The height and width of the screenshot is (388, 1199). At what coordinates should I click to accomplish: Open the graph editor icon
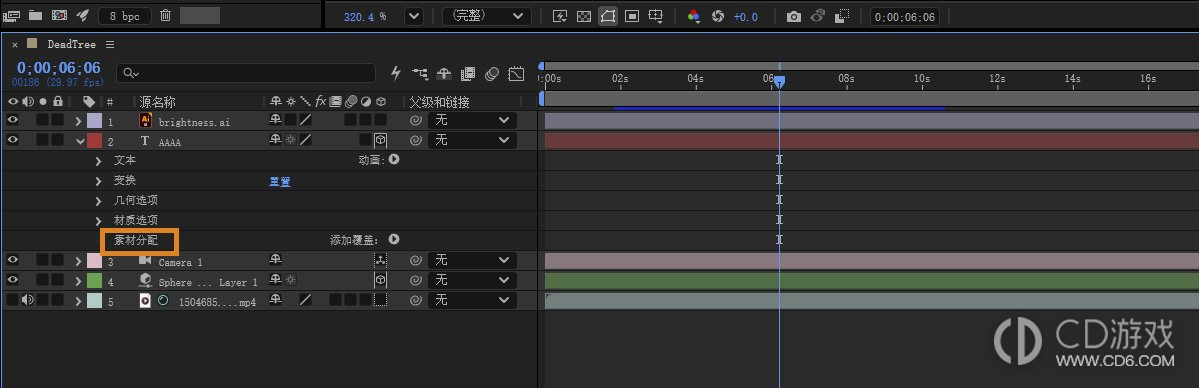[516, 73]
